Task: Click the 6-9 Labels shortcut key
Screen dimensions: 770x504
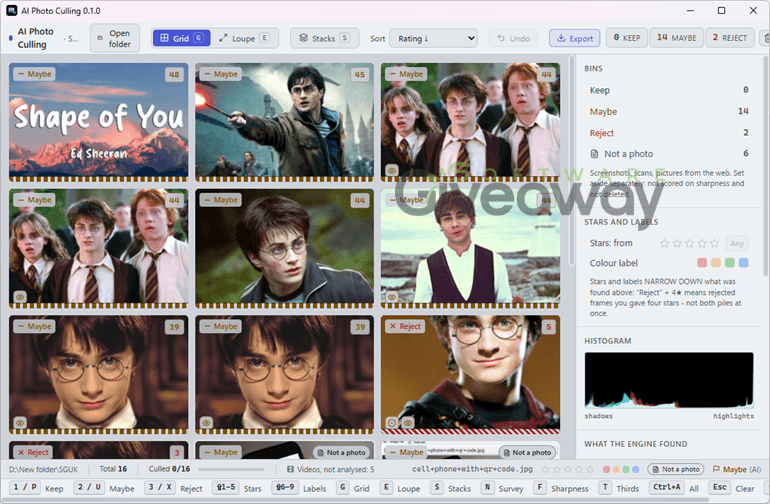Action: point(285,488)
